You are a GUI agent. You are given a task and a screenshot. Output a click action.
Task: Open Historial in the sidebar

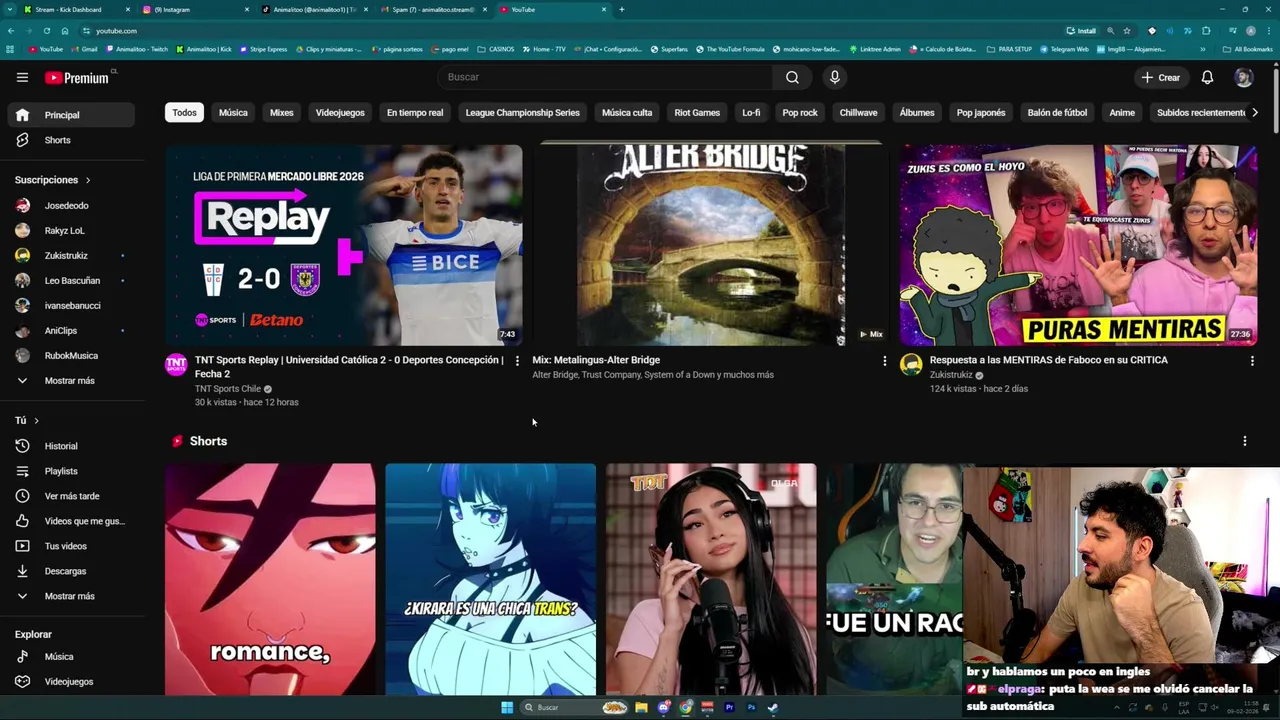(x=71, y=446)
